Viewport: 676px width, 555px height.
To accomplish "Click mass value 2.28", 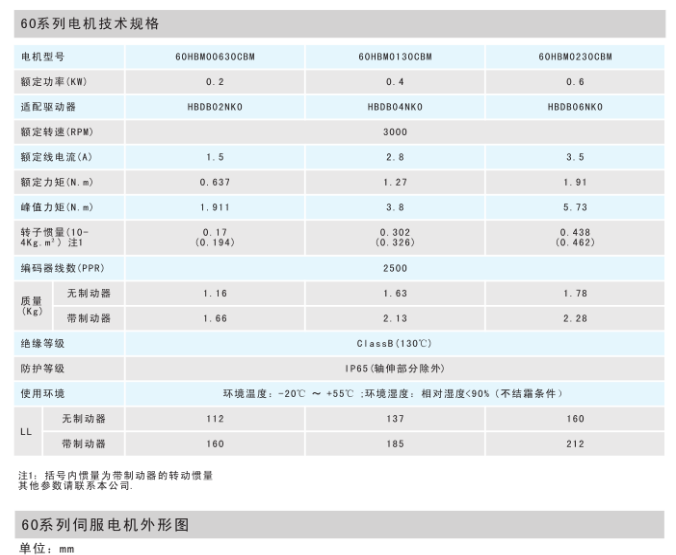I will [575, 318].
